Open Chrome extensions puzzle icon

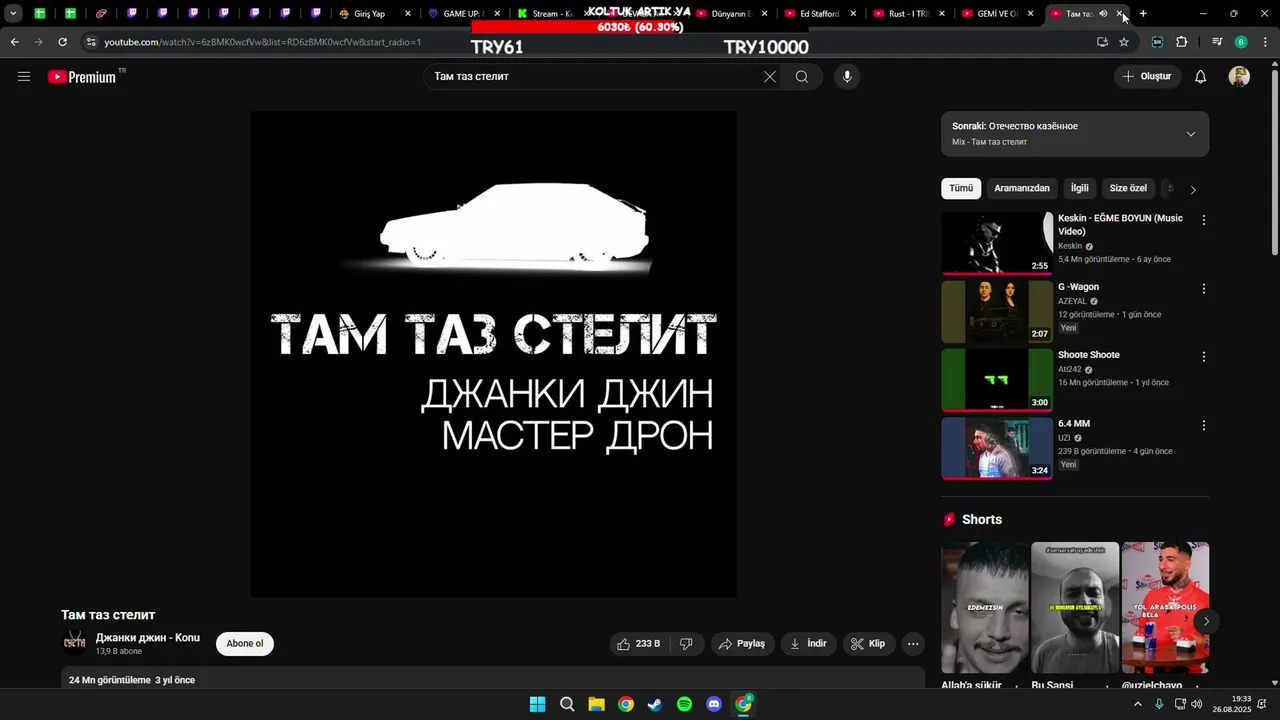point(1181,42)
